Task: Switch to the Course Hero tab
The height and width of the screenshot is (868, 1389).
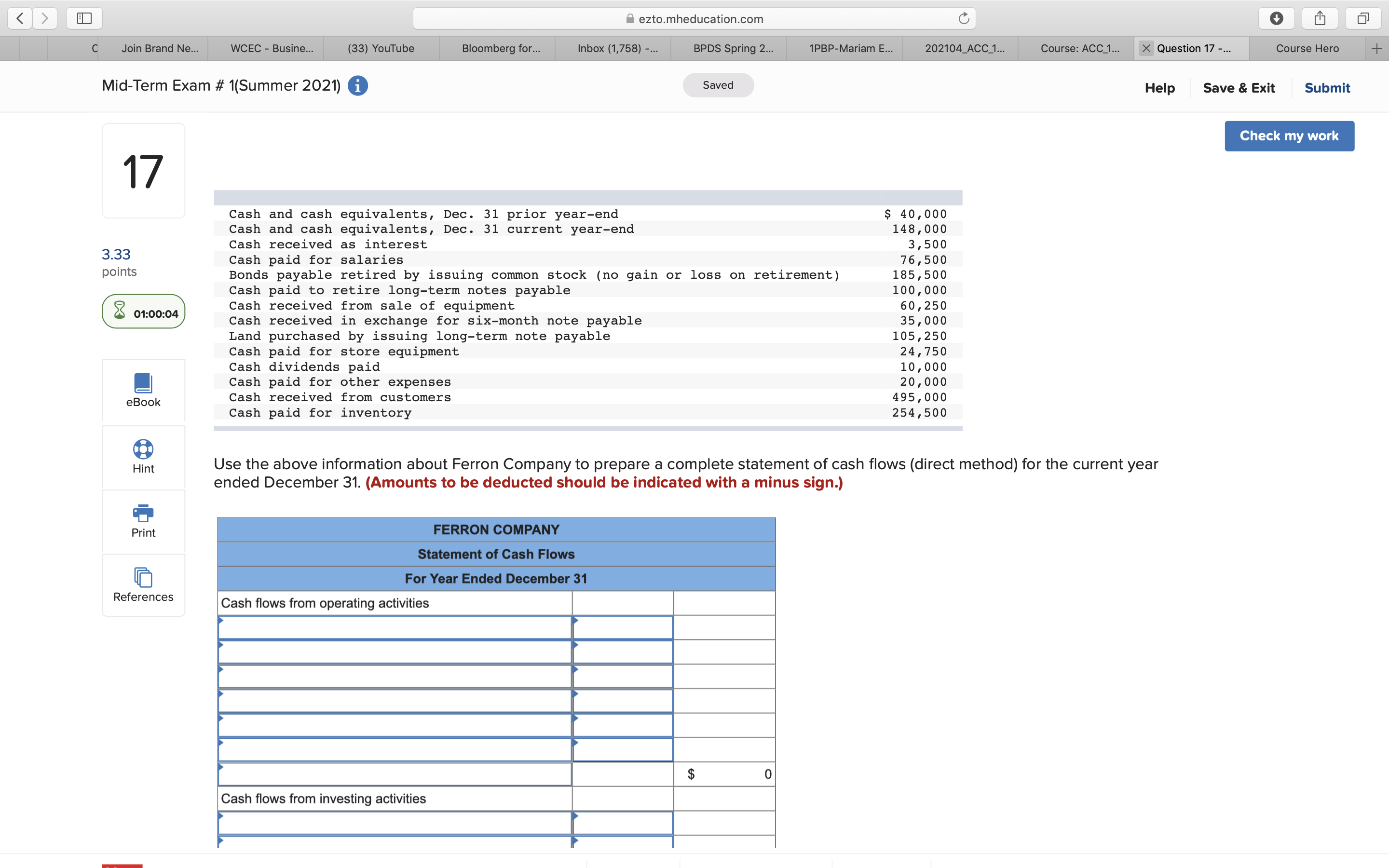Action: pyautogui.click(x=1307, y=48)
